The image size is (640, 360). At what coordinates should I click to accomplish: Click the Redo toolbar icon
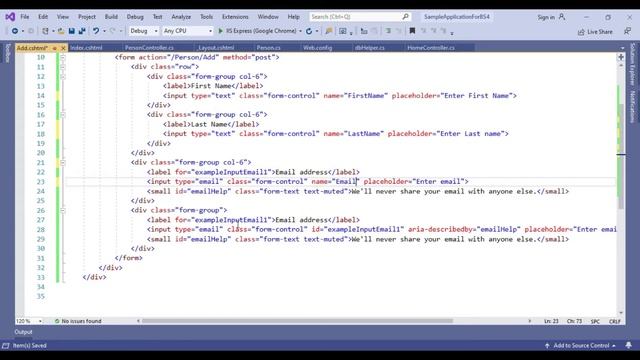click(x=113, y=31)
